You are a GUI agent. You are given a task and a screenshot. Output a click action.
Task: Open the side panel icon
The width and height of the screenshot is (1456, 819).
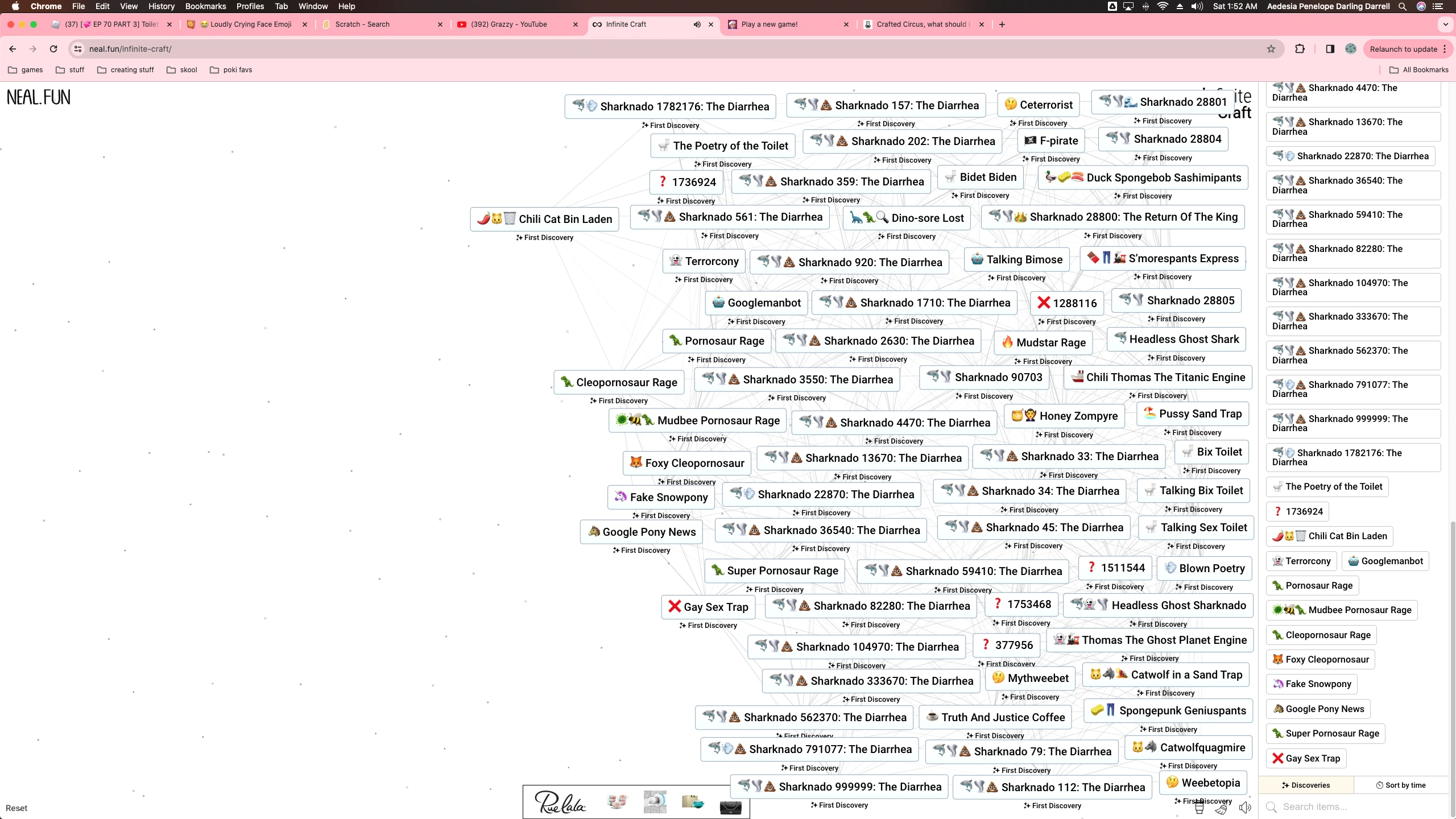point(1330,49)
